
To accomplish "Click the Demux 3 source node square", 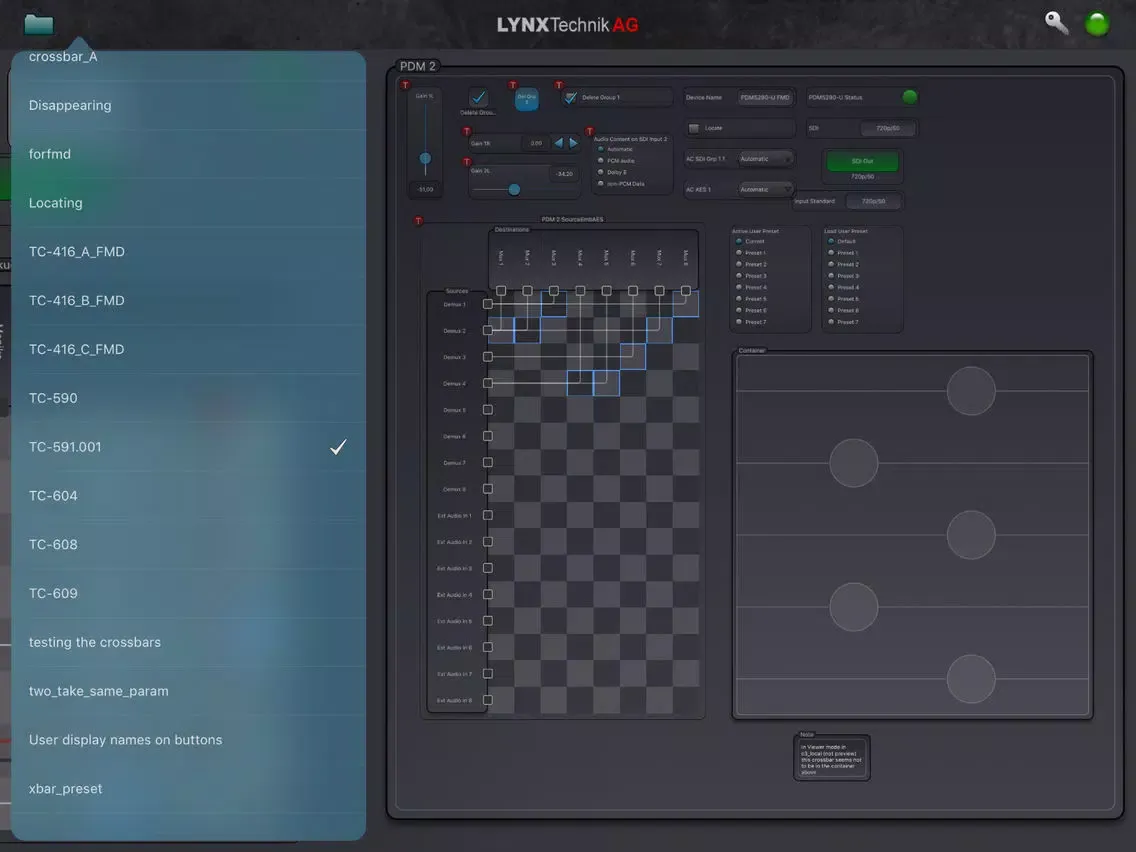I will coord(488,357).
